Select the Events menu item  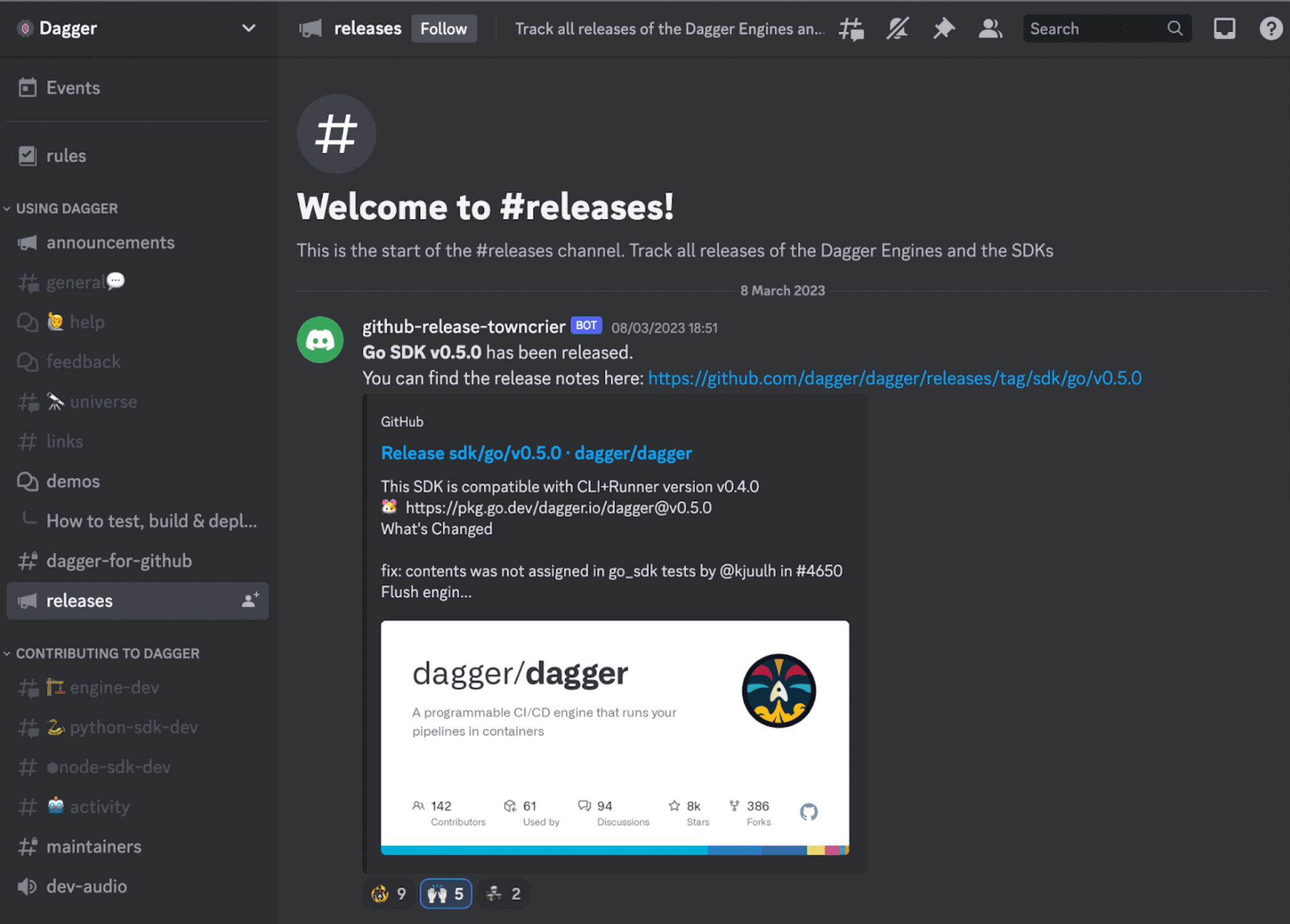tap(73, 88)
